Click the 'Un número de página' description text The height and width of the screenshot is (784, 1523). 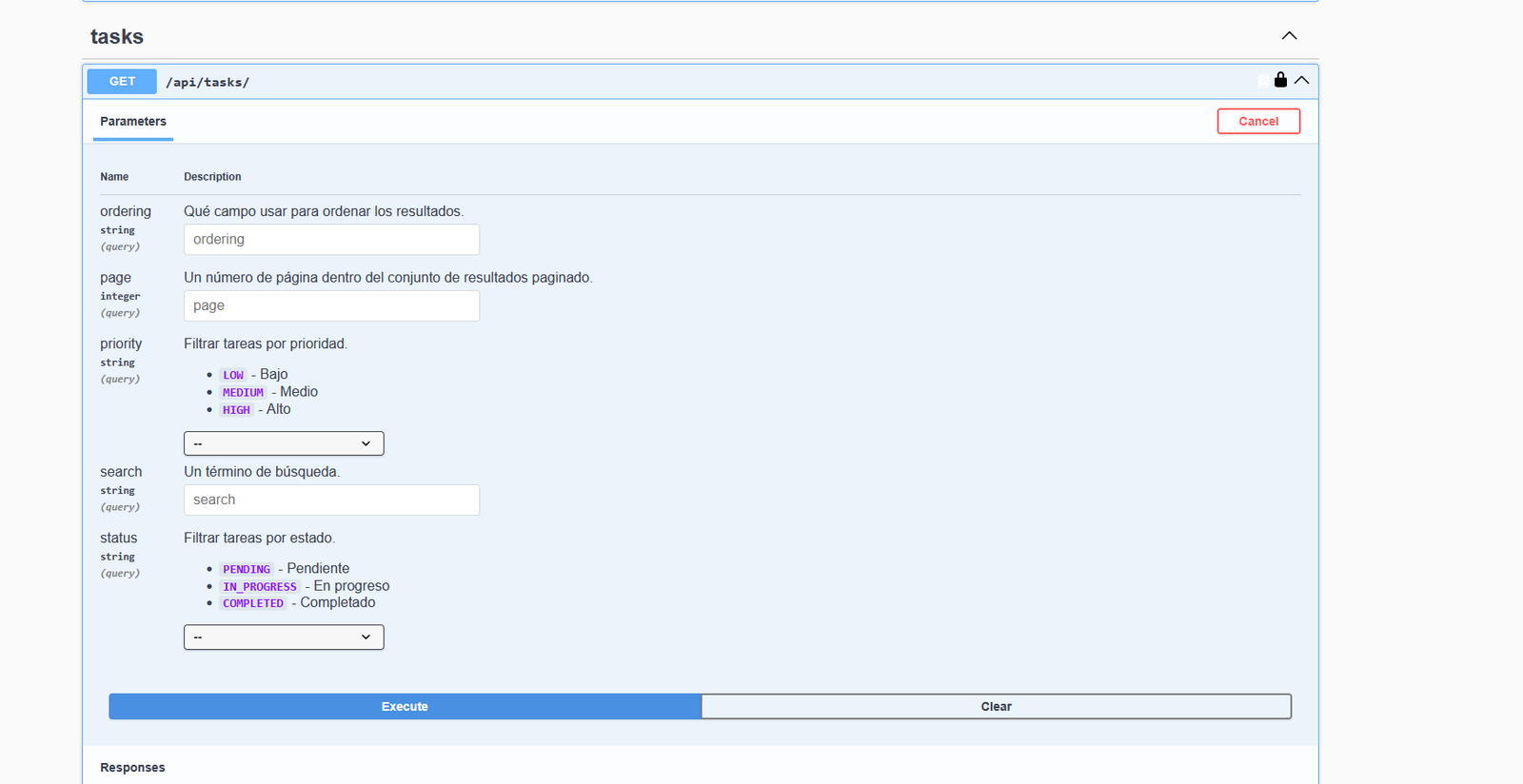tap(388, 278)
